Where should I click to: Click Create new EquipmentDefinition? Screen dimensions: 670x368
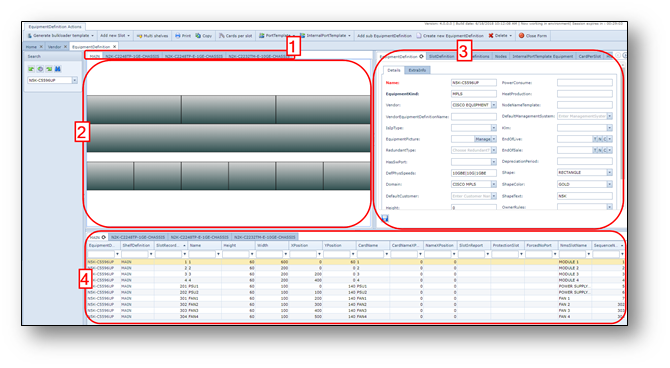[450, 36]
